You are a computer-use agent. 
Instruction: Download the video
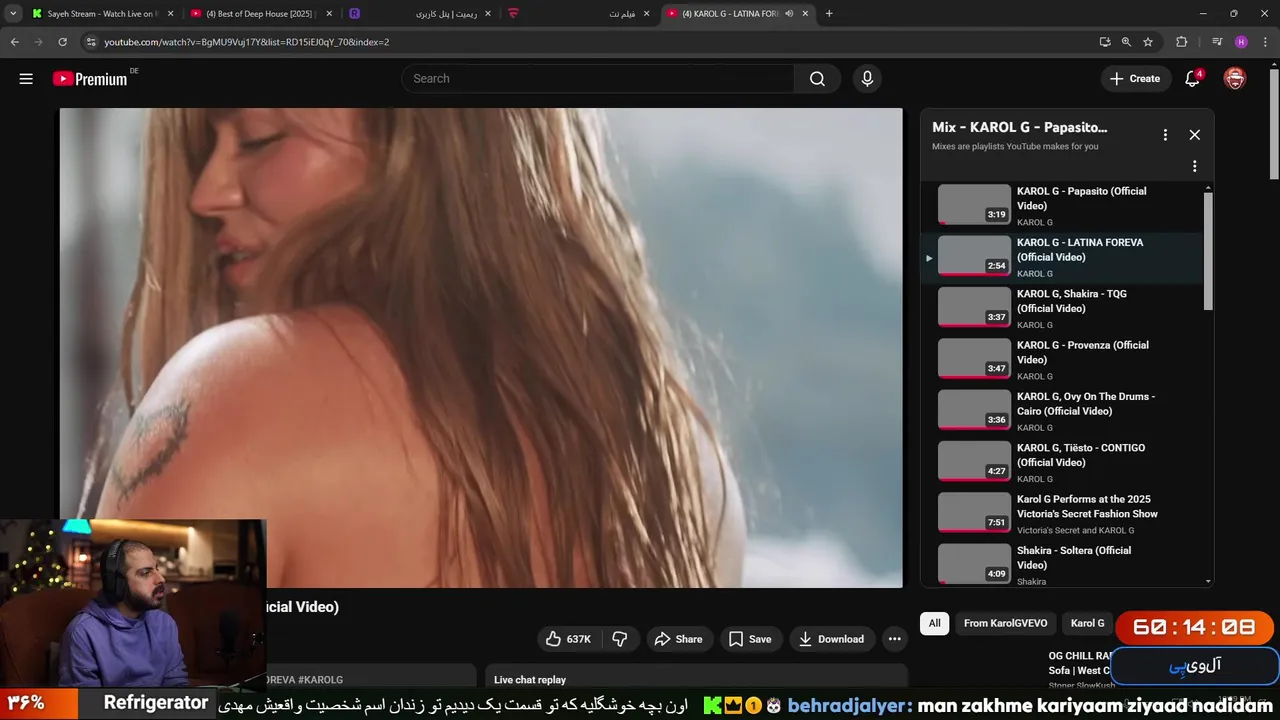point(831,639)
